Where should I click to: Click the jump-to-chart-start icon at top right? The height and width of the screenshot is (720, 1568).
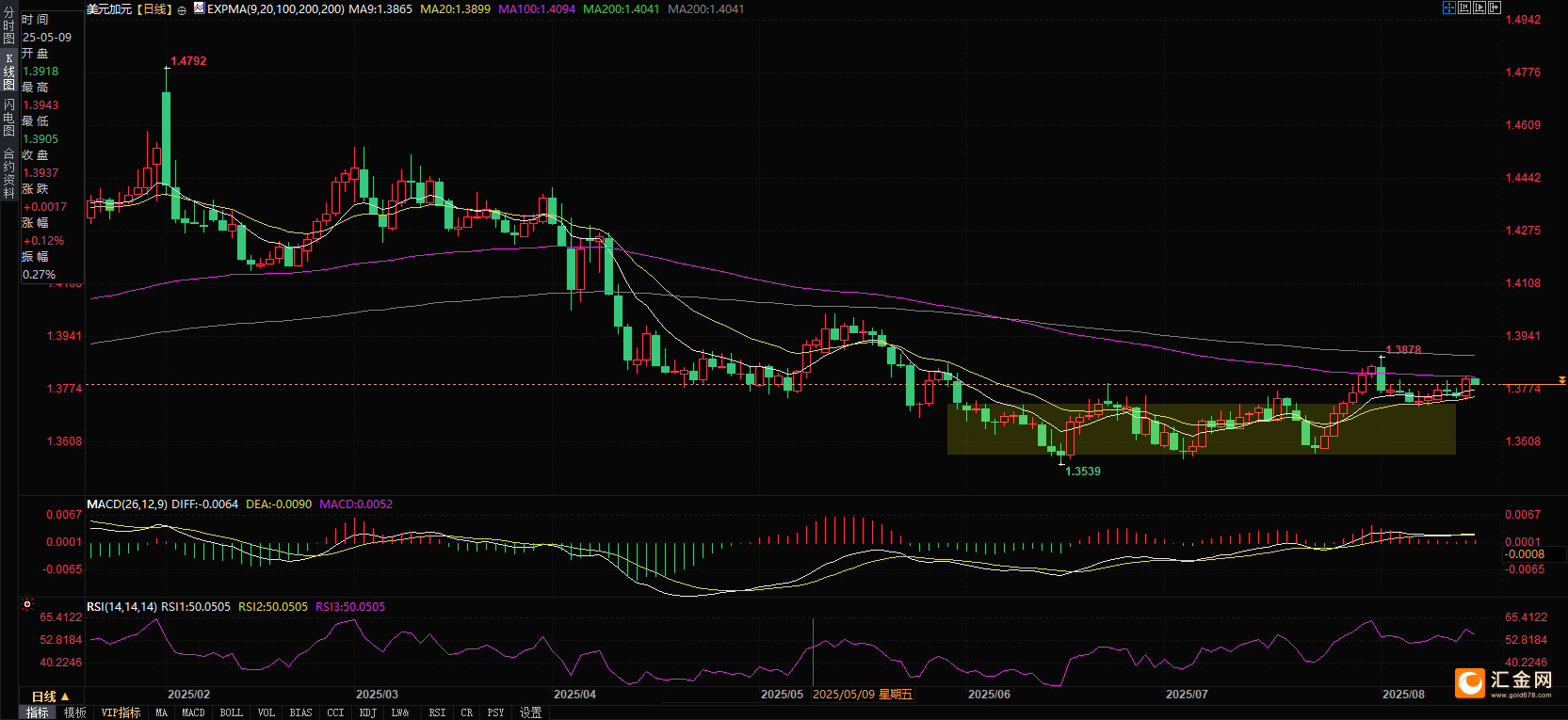point(1464,8)
